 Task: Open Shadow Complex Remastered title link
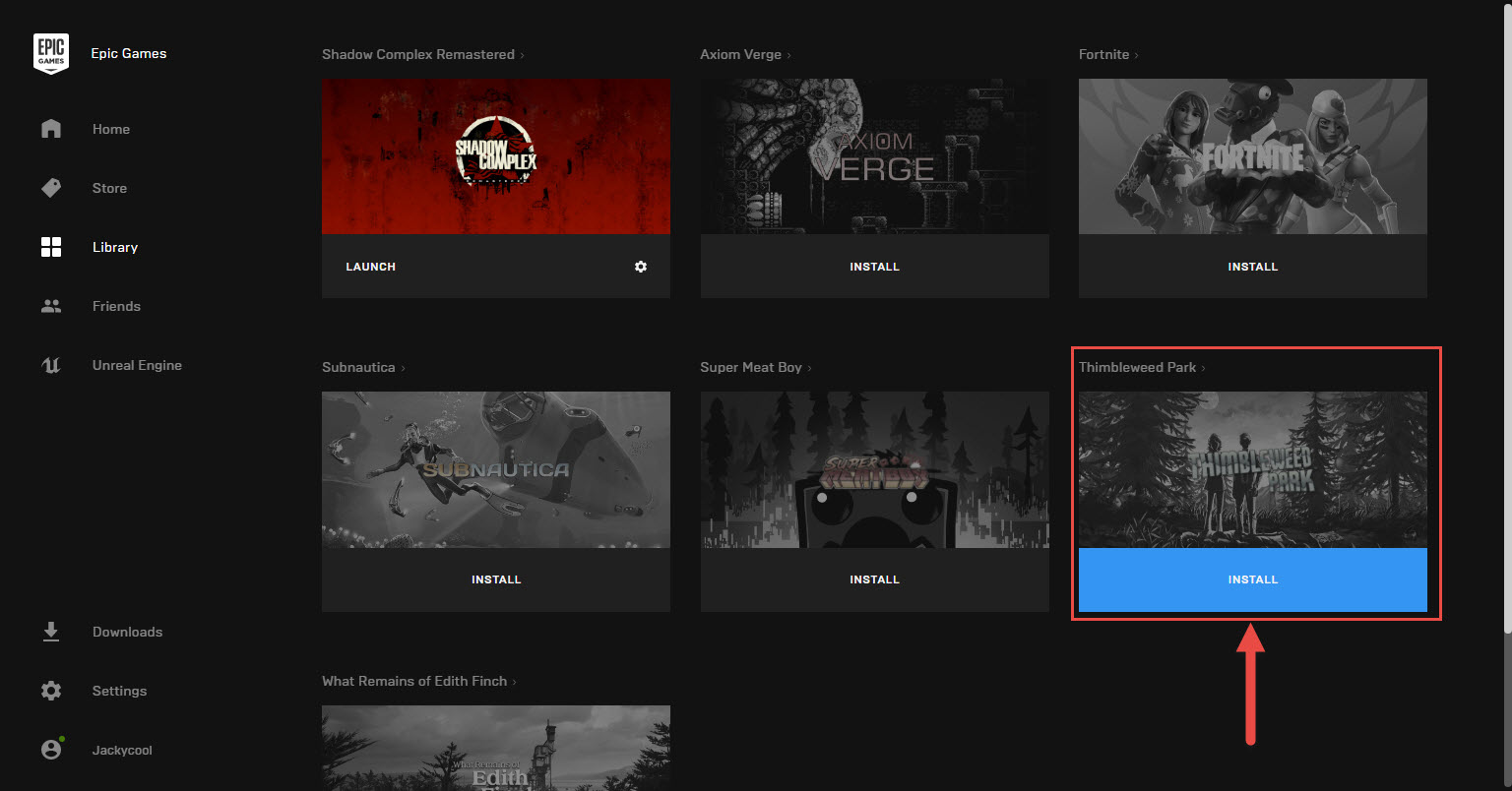pos(423,54)
